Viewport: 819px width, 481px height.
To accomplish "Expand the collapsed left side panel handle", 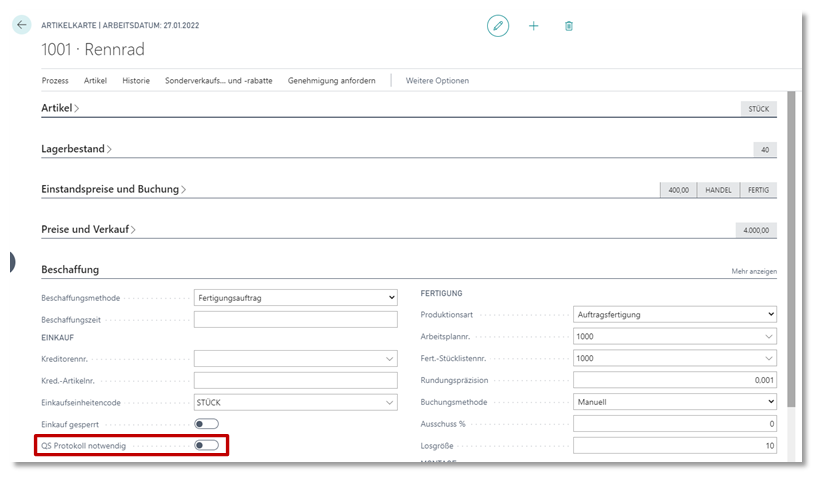I will click(12, 262).
